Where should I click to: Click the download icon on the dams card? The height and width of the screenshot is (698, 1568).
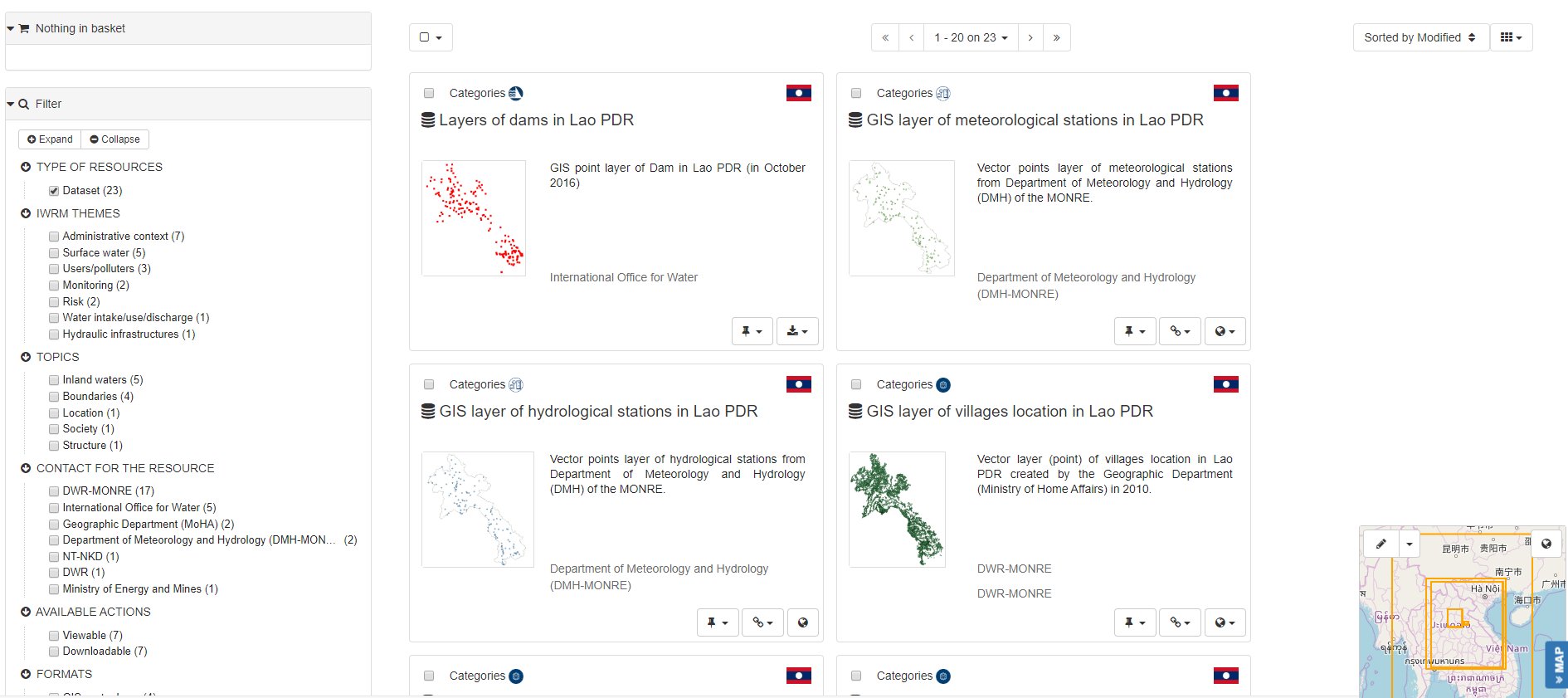[796, 331]
